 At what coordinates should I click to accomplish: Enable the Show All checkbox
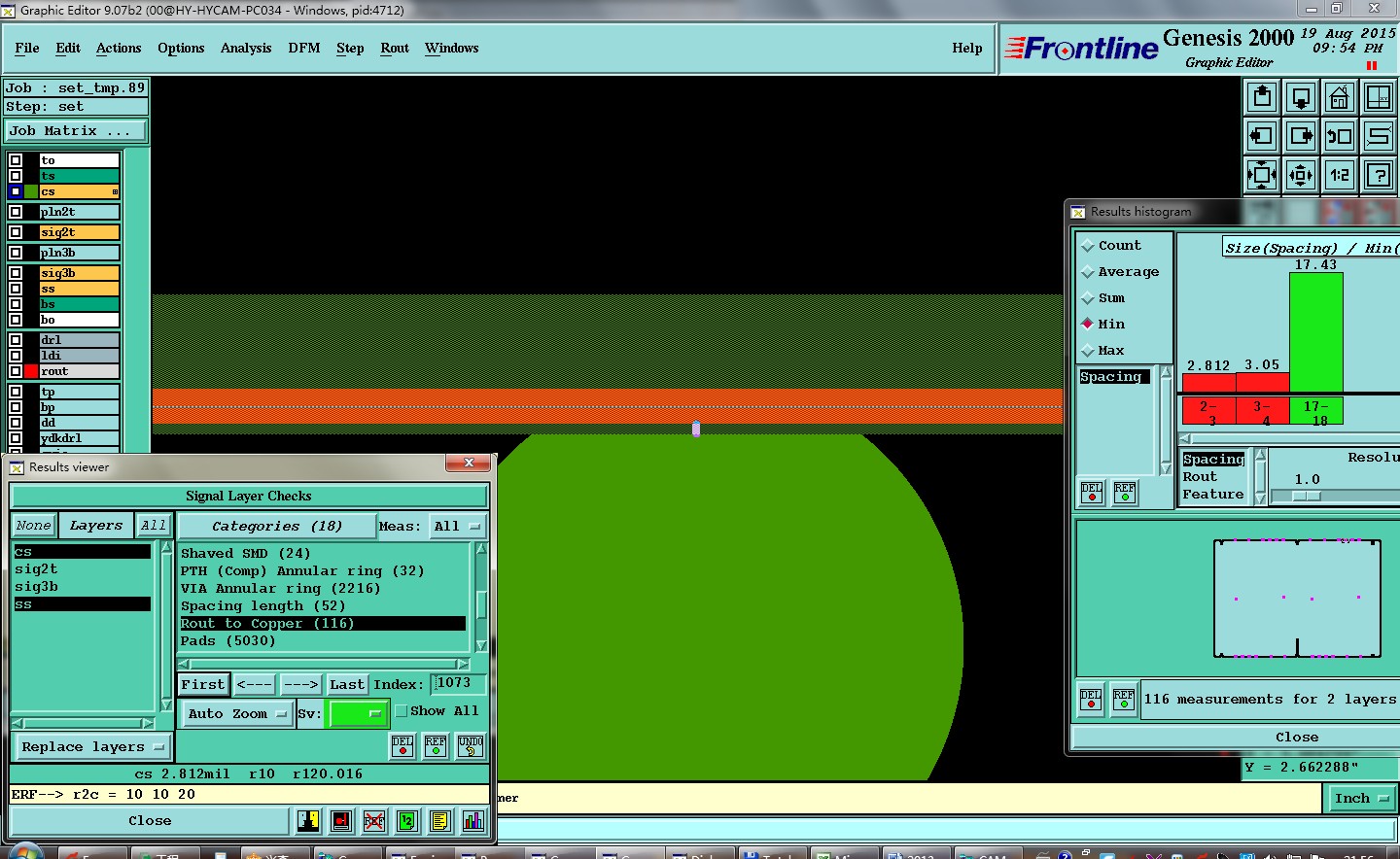click(x=401, y=711)
